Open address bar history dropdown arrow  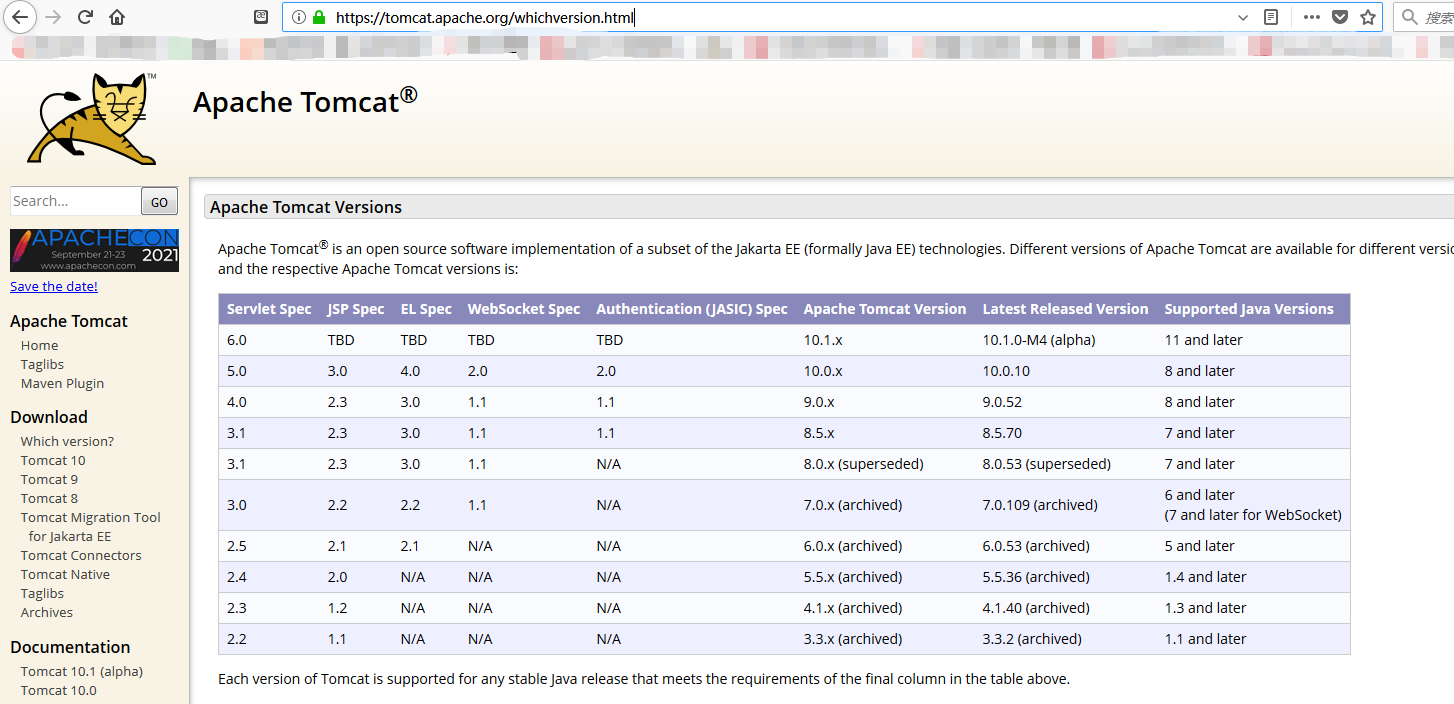pyautogui.click(x=1243, y=17)
